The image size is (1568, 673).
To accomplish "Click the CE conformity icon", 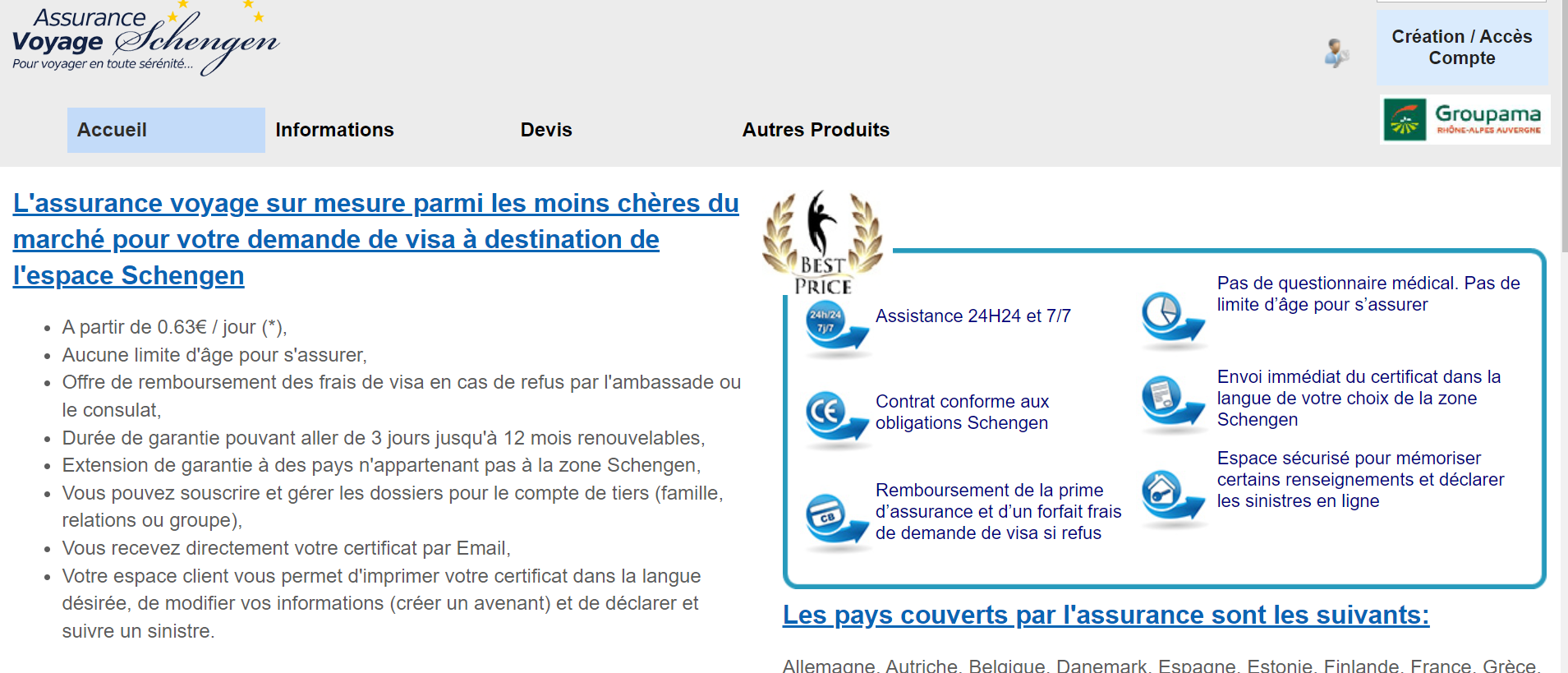I will (x=836, y=420).
